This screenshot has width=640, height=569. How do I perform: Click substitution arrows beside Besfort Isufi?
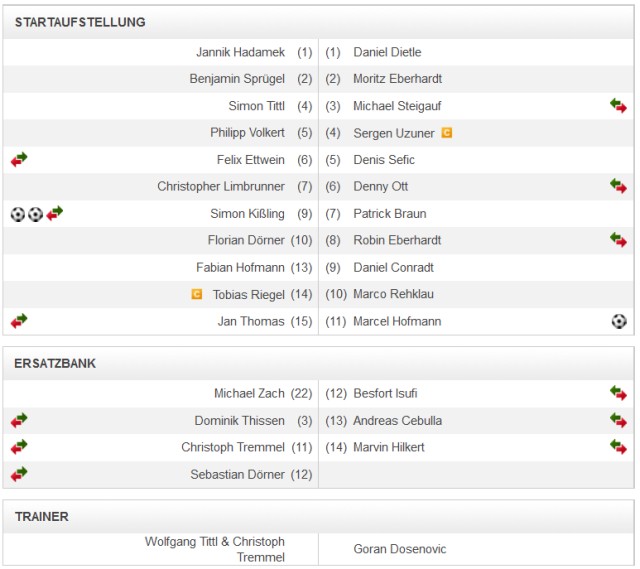[x=618, y=394]
